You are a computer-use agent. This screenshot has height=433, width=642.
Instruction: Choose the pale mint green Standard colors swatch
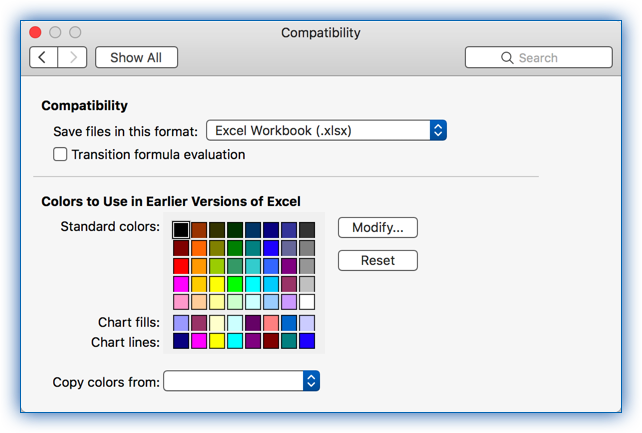point(235,302)
